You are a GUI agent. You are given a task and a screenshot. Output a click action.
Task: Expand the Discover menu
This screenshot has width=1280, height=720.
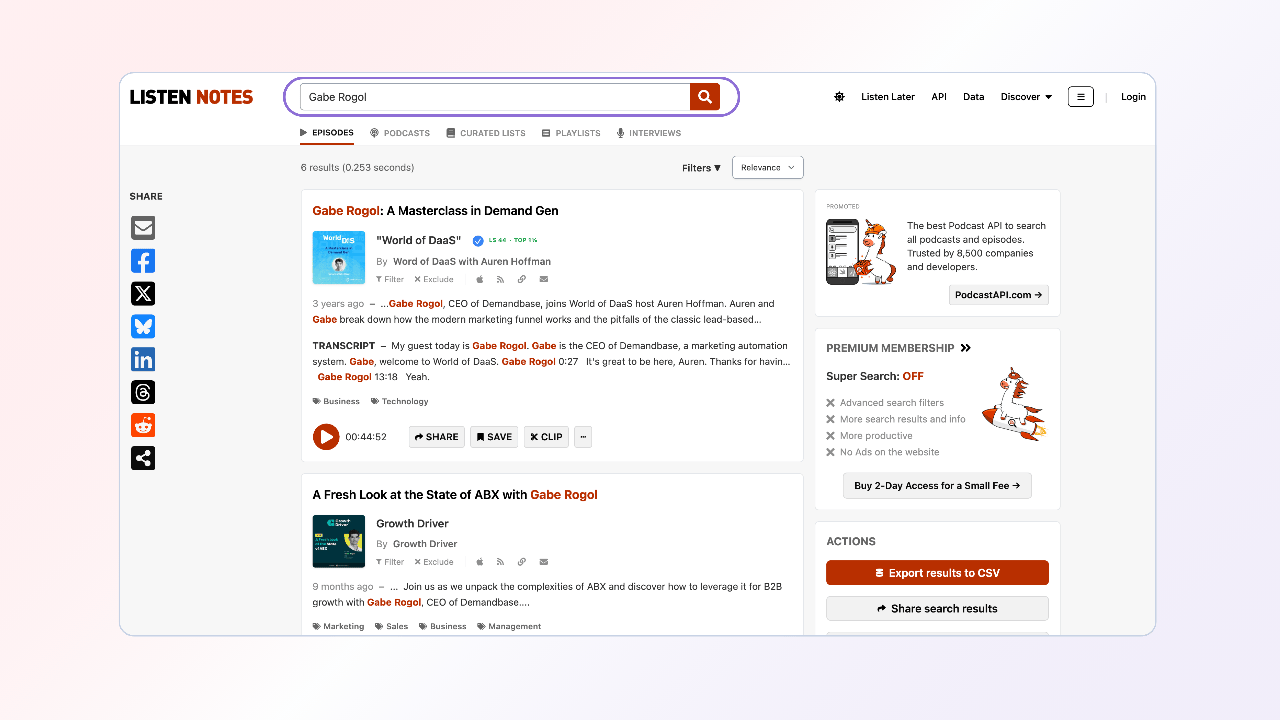[x=1026, y=97]
